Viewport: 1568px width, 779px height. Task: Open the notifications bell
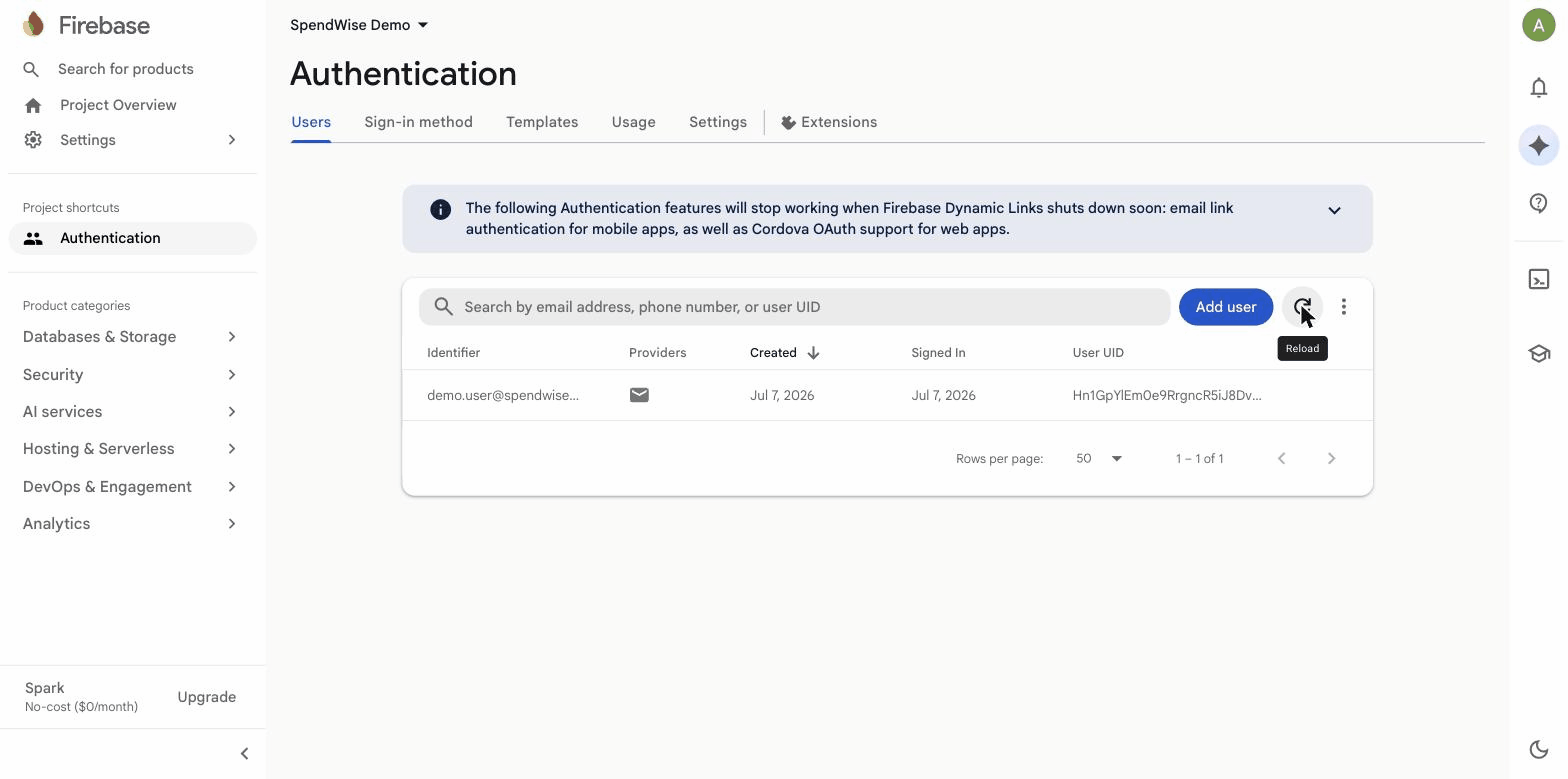click(x=1539, y=88)
